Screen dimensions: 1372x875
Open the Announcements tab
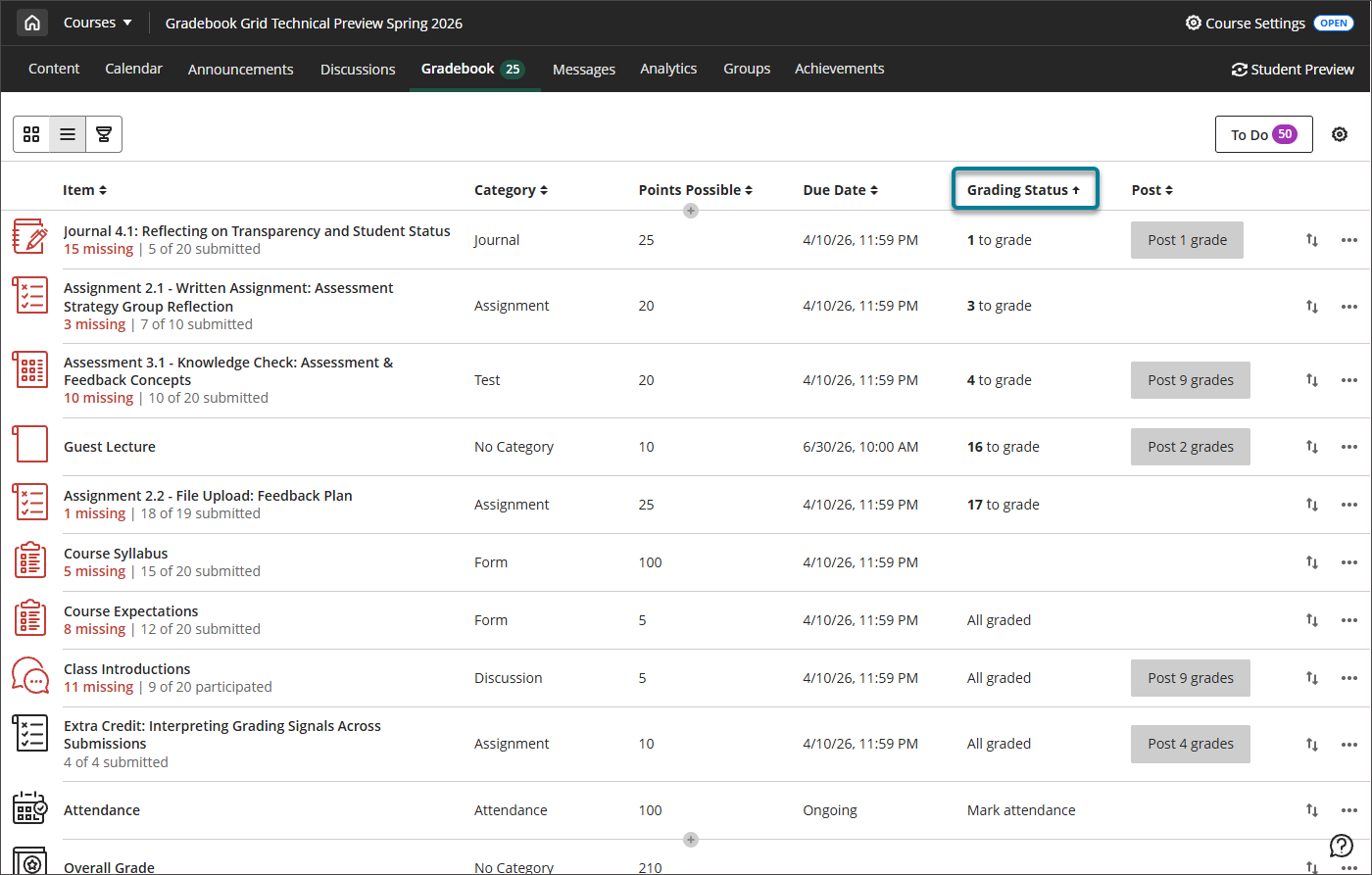coord(240,70)
